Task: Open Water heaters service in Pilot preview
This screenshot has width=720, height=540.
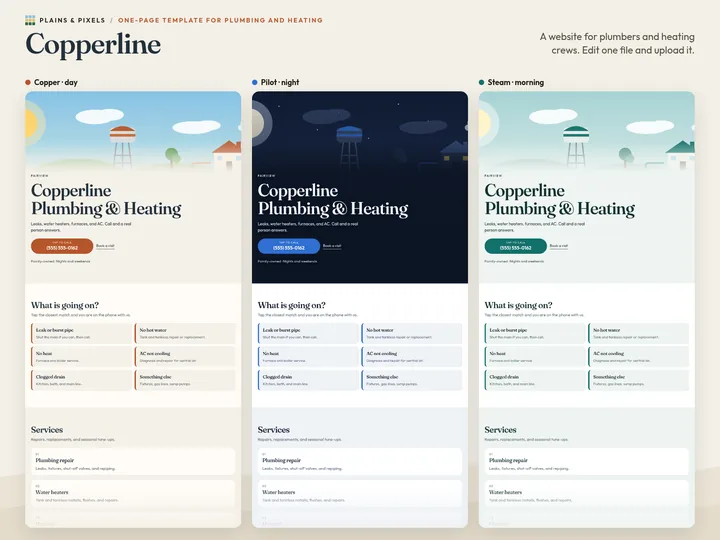Action: [360, 494]
